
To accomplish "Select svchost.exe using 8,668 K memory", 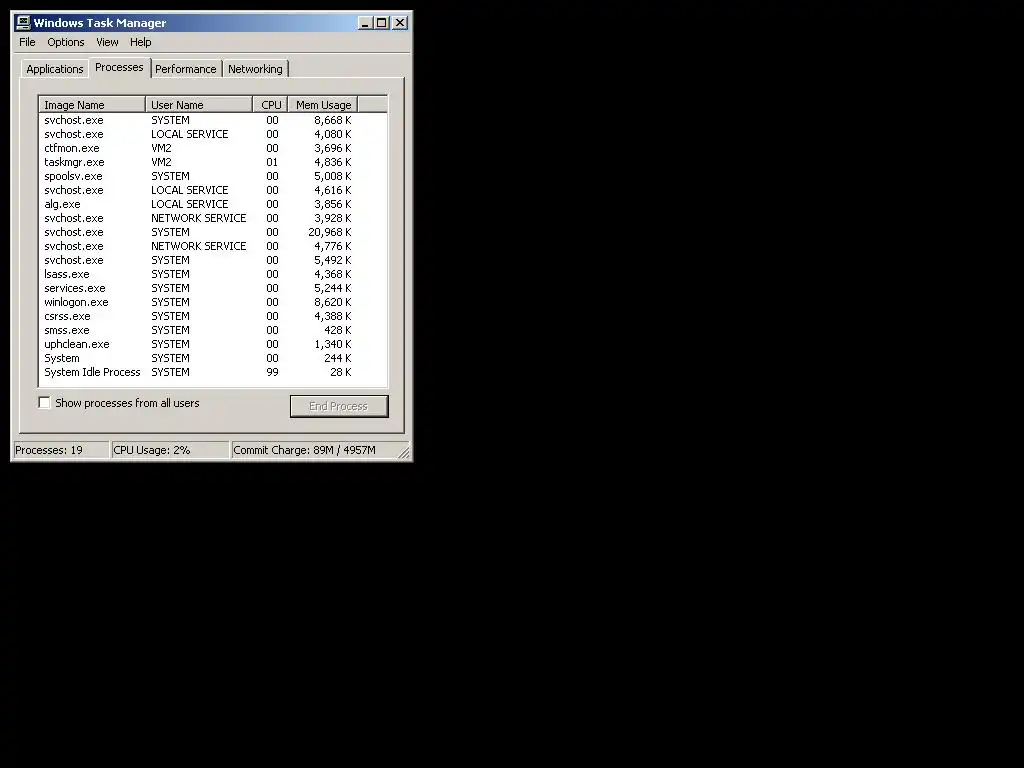I will pyautogui.click(x=213, y=120).
